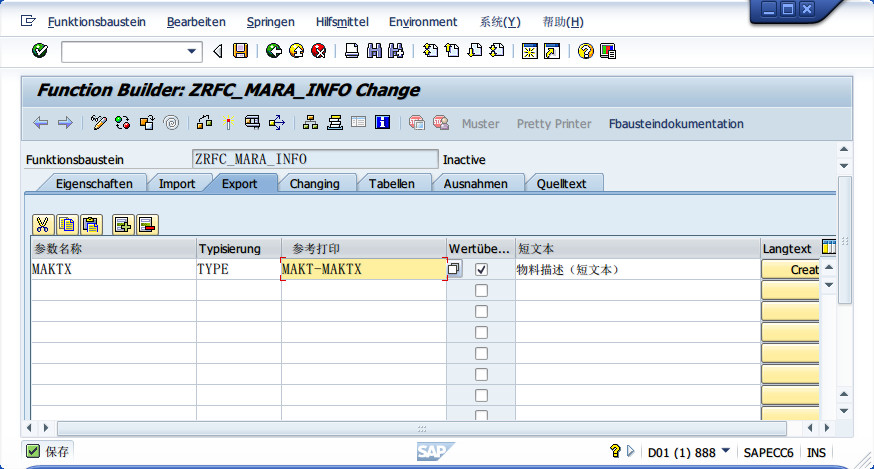Switch to the Tabellen tab
Image resolution: width=874 pixels, height=469 pixels.
point(391,183)
